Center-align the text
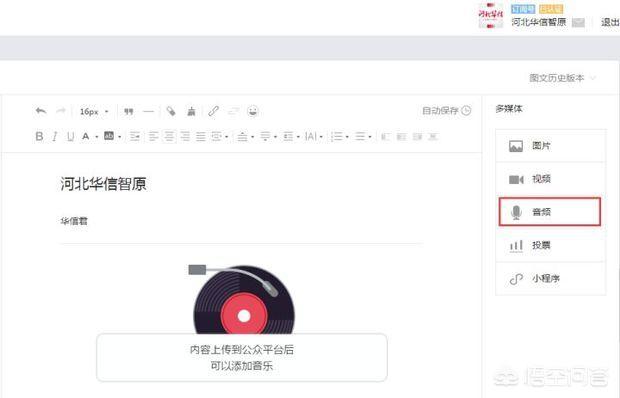 pos(169,137)
